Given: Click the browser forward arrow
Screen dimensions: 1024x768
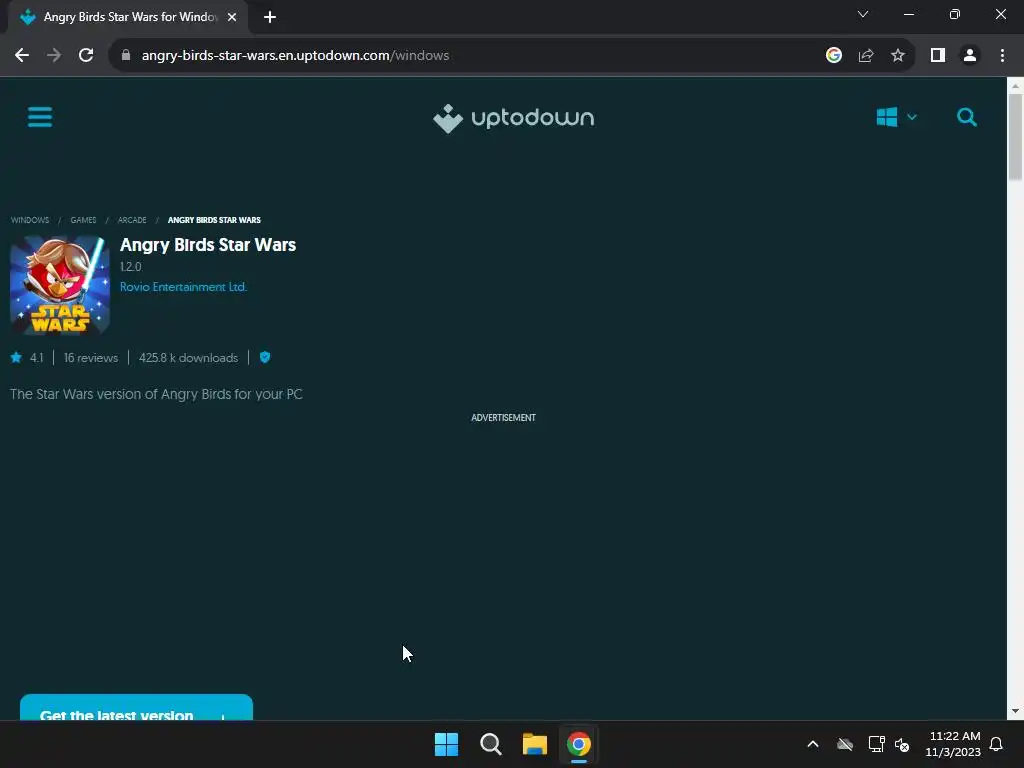Looking at the screenshot, I should [x=54, y=56].
